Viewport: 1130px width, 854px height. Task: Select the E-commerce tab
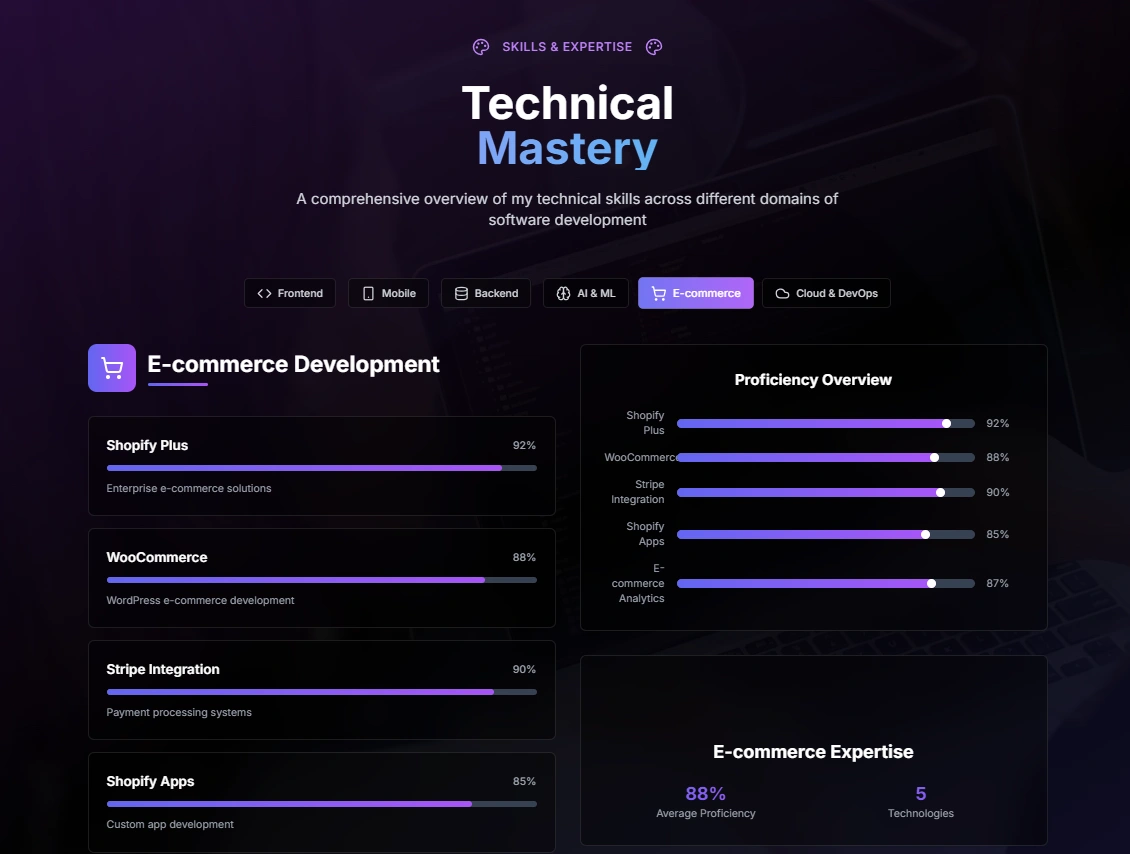tap(695, 293)
